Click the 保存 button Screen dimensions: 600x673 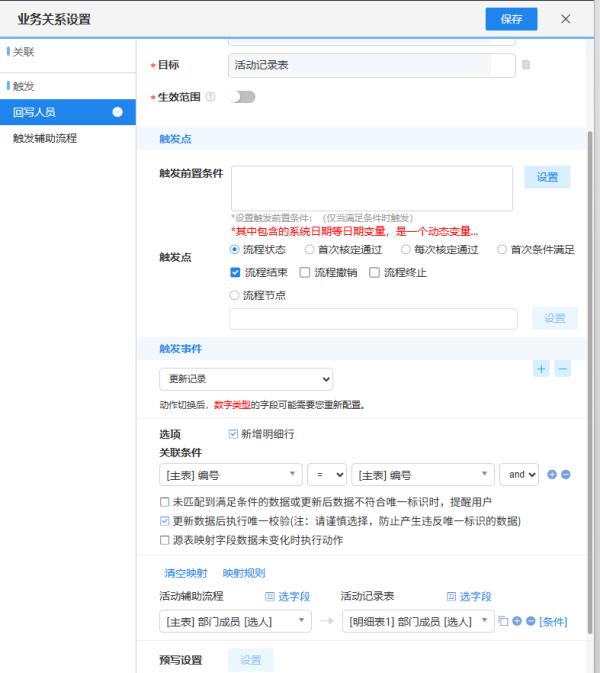coord(511,19)
